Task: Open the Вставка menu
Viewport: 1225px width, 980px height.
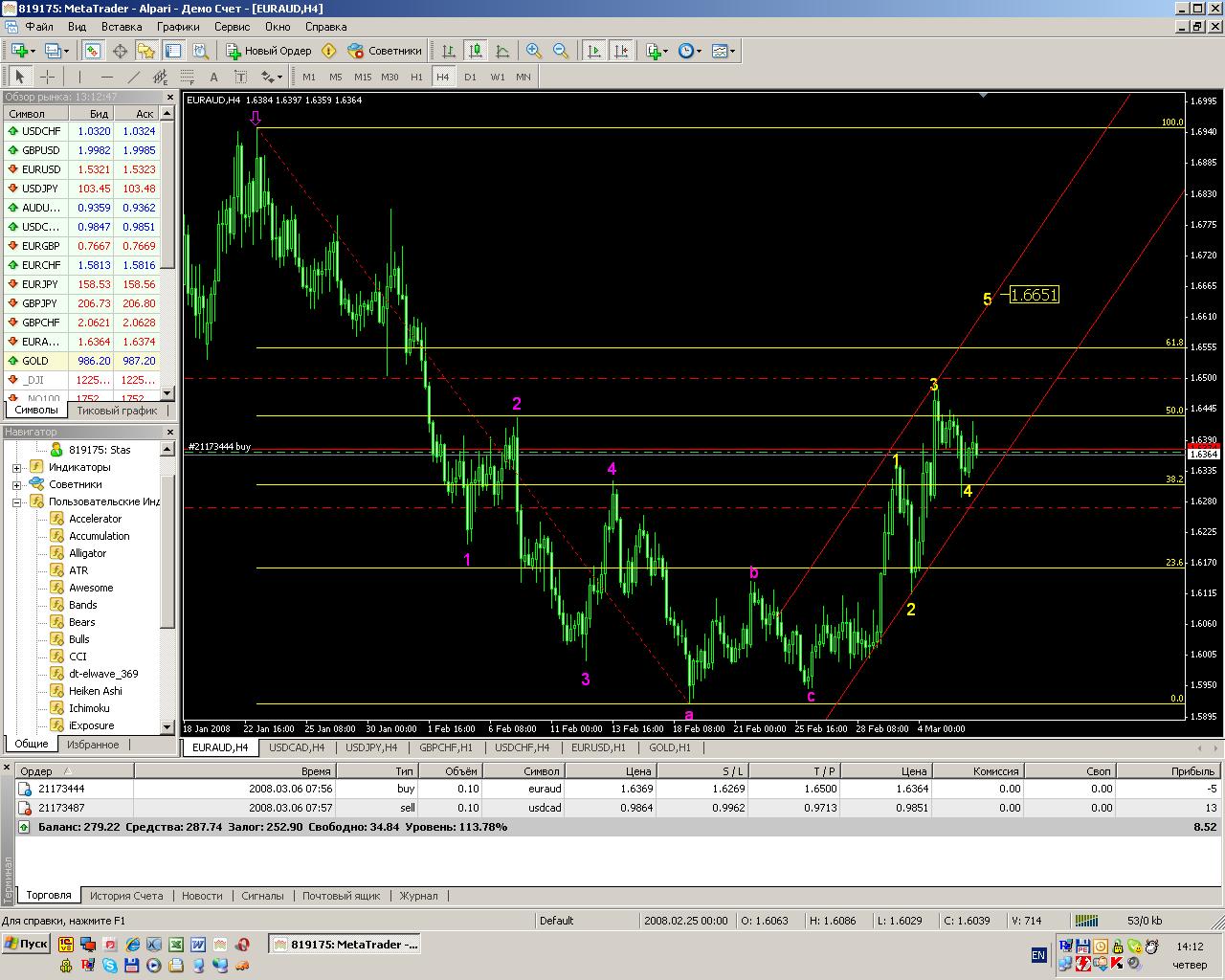Action: click(x=122, y=27)
